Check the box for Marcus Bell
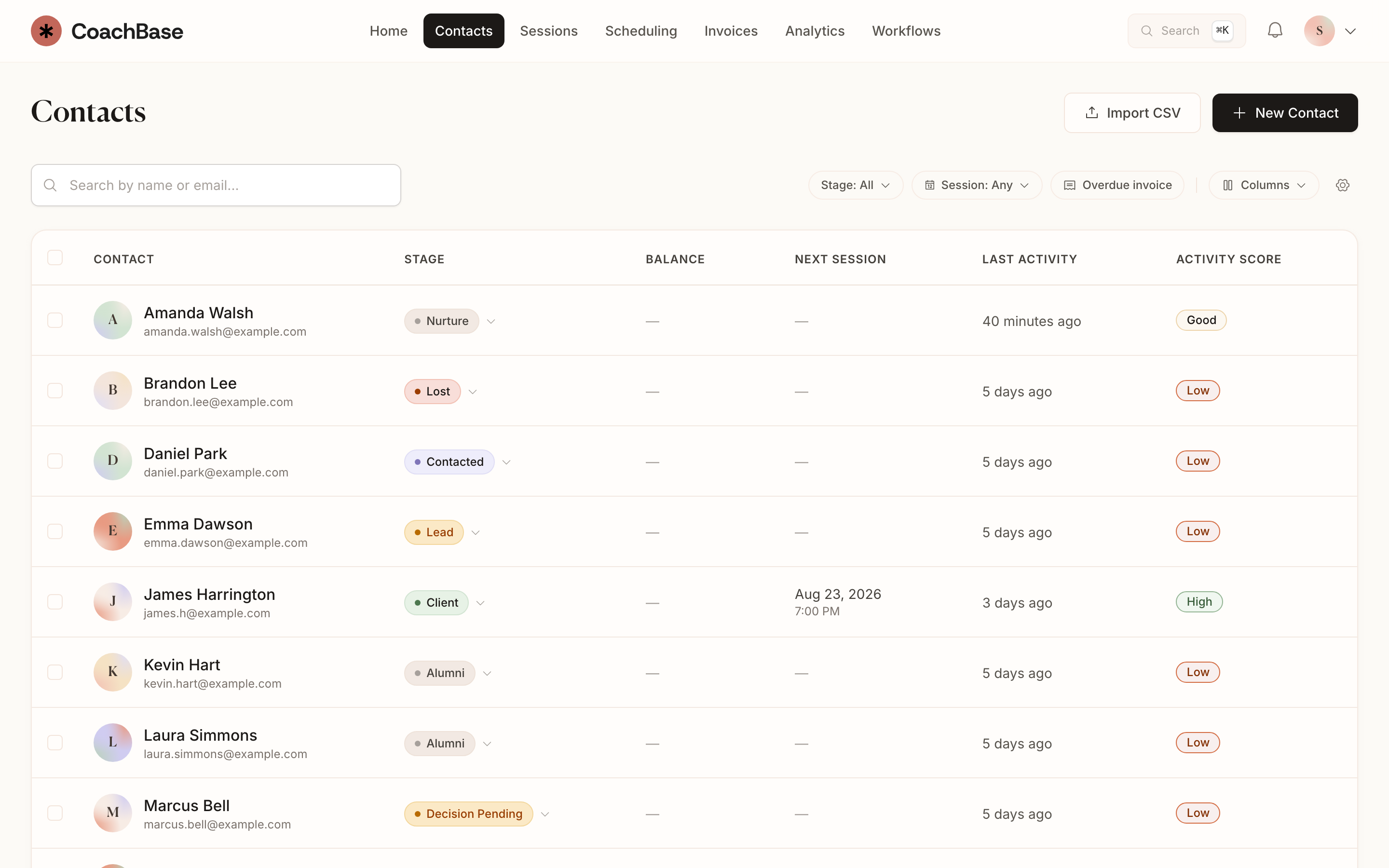The height and width of the screenshot is (868, 1389). (55, 813)
